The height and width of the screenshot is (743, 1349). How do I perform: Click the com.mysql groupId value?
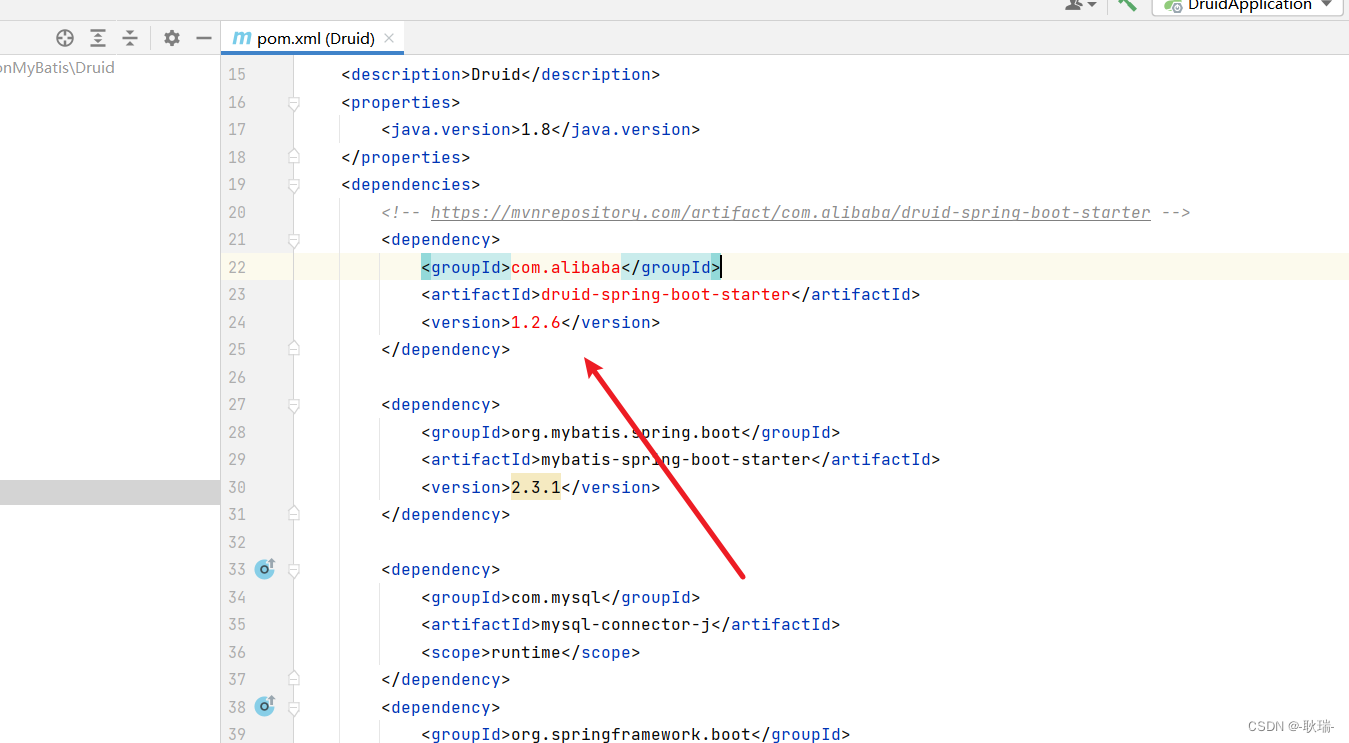coord(556,597)
